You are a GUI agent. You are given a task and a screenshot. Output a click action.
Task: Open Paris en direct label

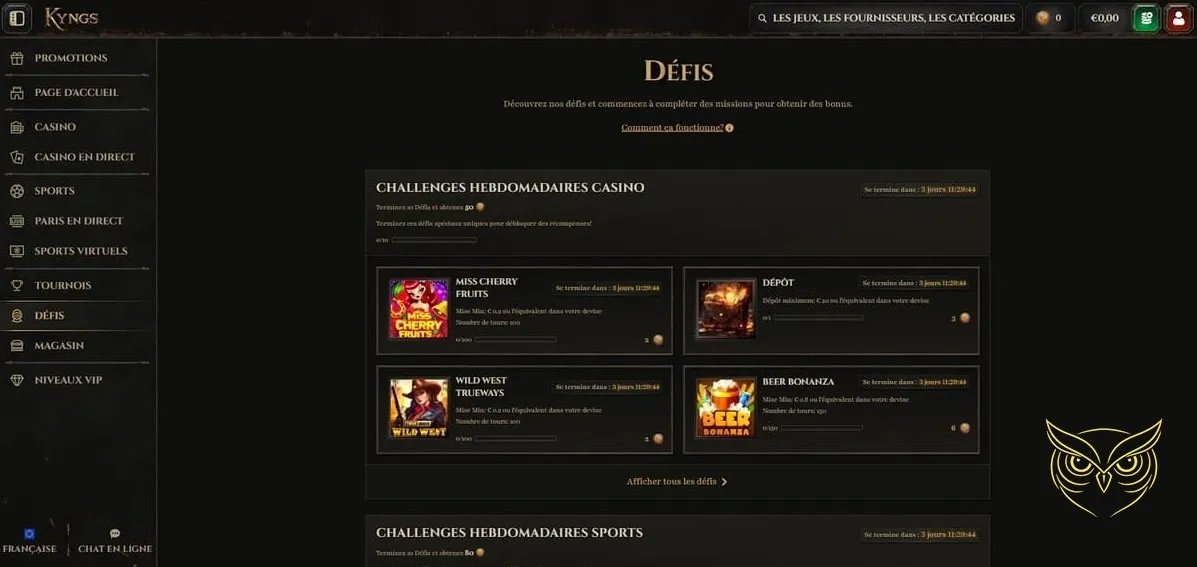(x=79, y=221)
